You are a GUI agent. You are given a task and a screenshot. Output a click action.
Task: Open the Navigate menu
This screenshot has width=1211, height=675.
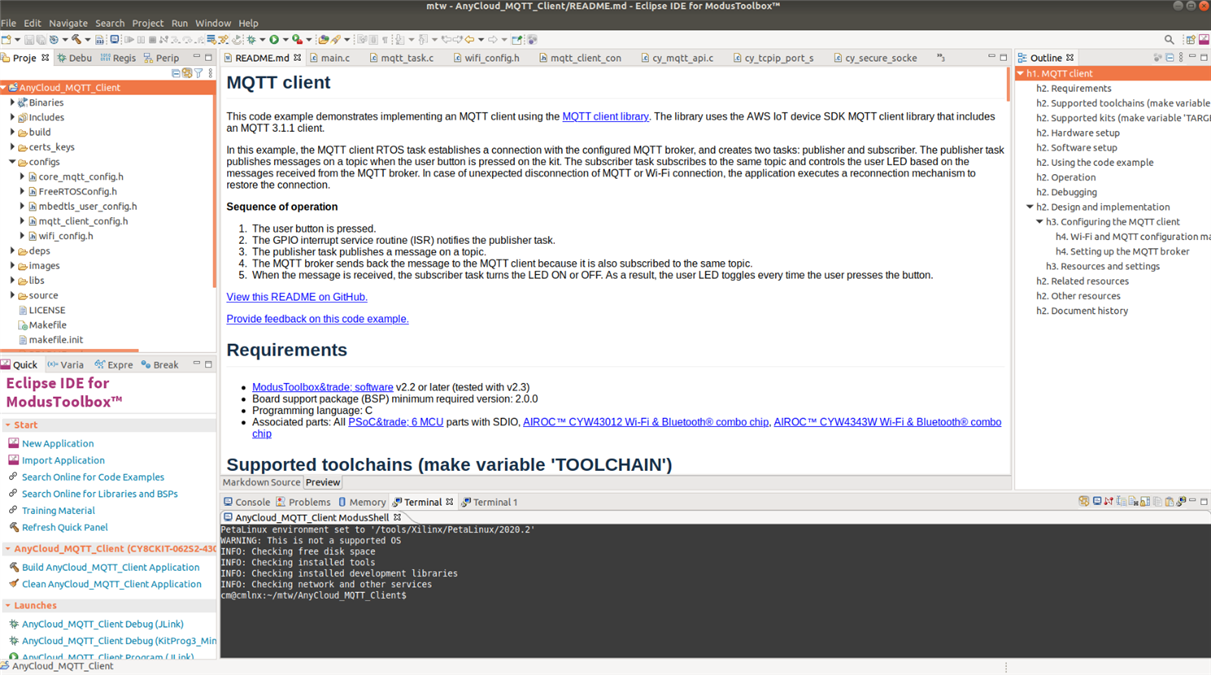(x=68, y=23)
